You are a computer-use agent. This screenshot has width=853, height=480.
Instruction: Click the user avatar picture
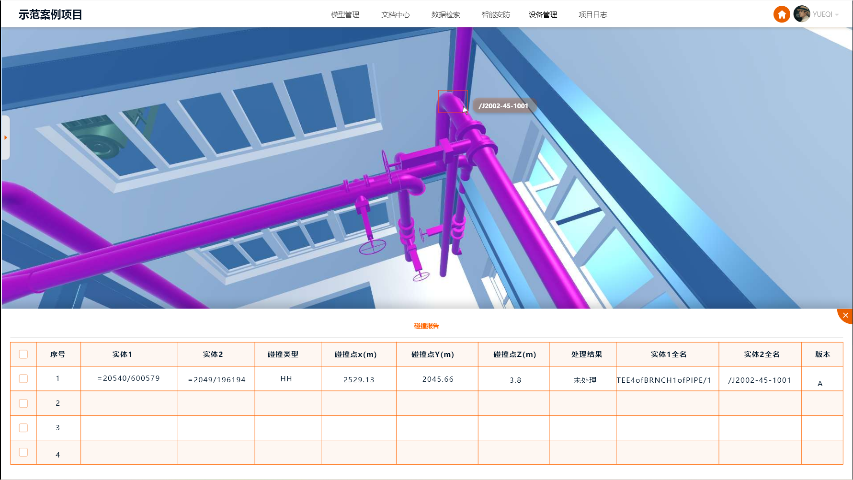click(x=801, y=14)
